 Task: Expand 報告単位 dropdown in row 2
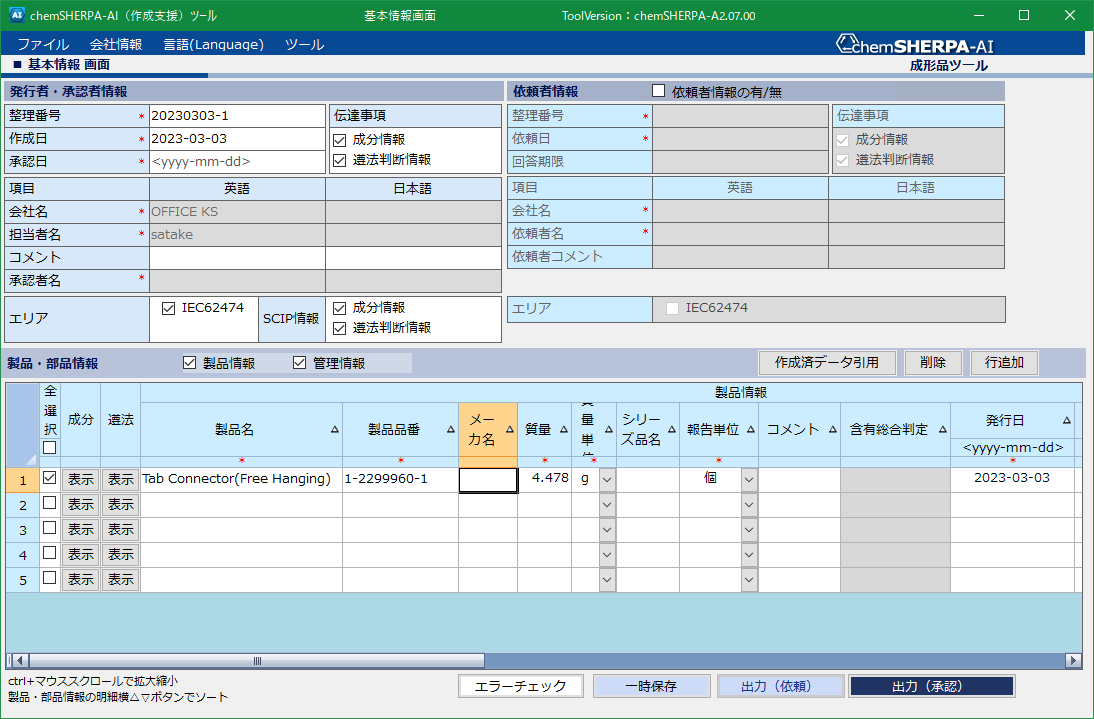pyautogui.click(x=749, y=505)
